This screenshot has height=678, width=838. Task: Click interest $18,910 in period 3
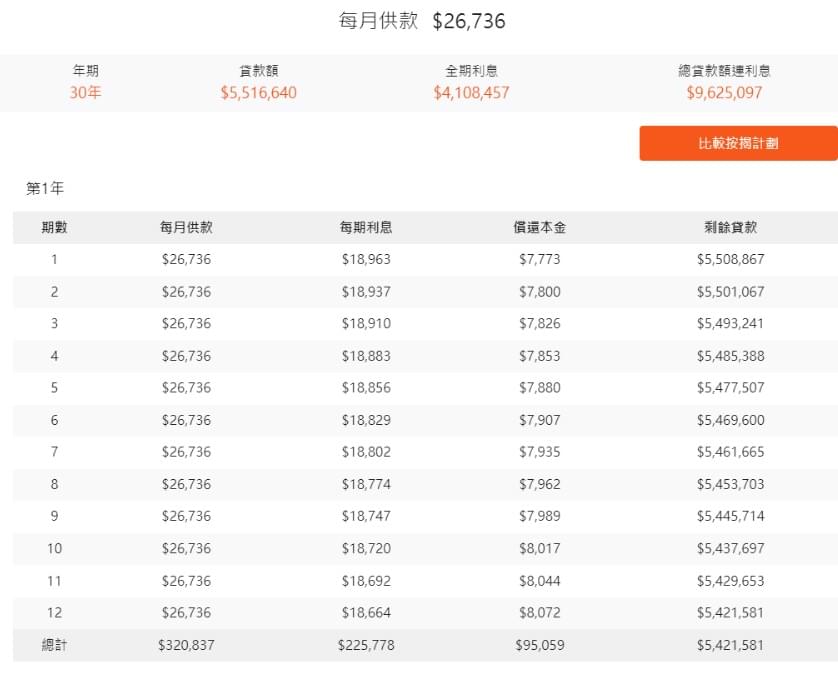tap(366, 323)
